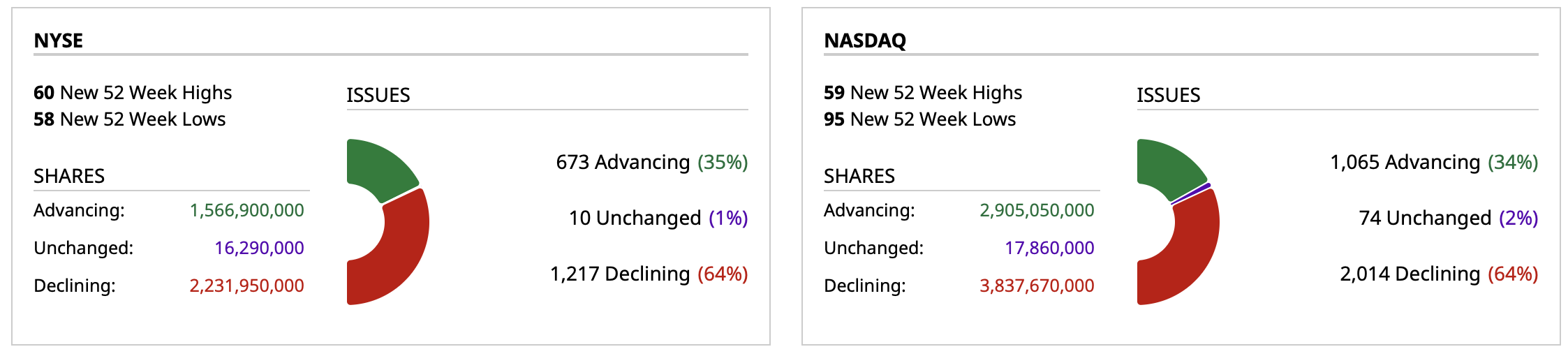Open NASDAQ 95 New 52 Week Lows
Screen dimensions: 1568x363
(920, 119)
